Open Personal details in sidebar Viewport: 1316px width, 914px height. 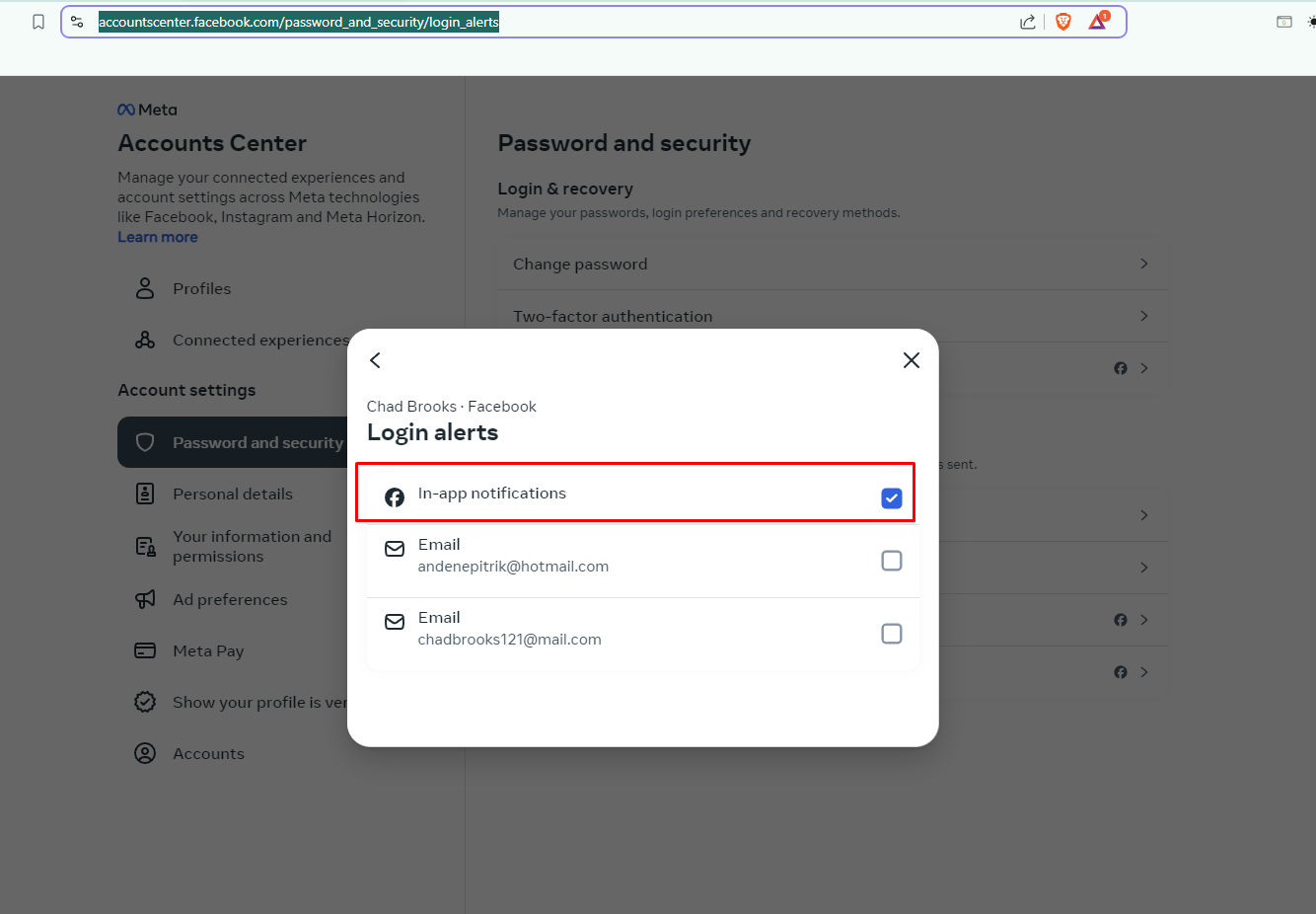[232, 494]
